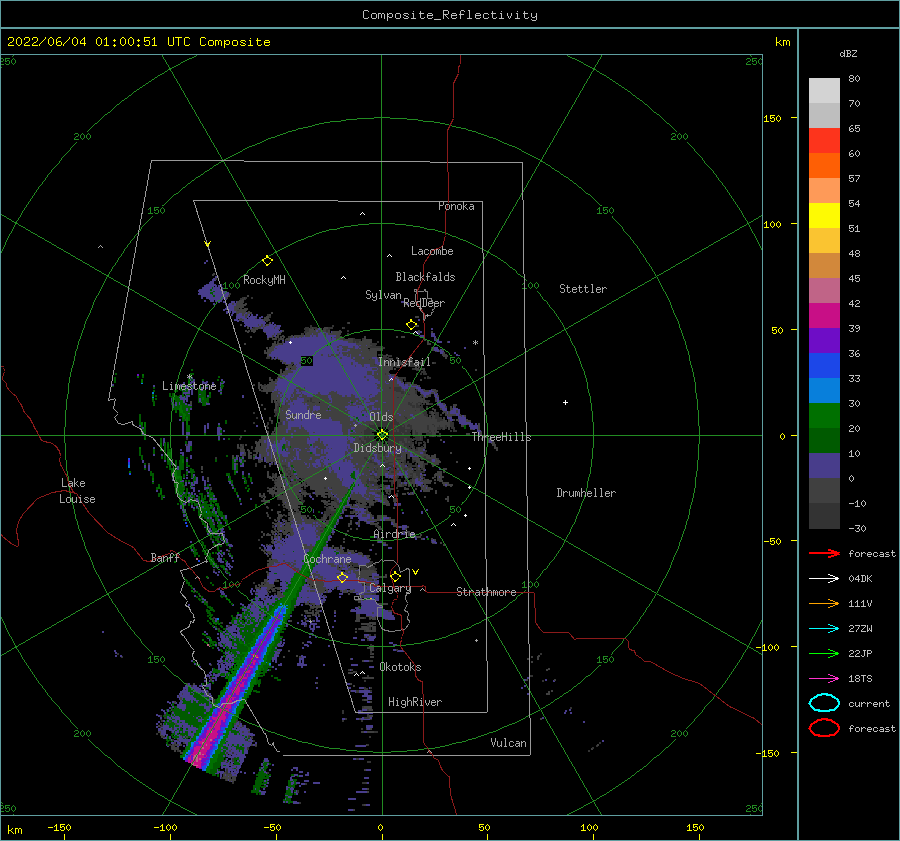900x841 pixels.
Task: Select the purple 36-39 dBZ color swatch
Action: (824, 341)
